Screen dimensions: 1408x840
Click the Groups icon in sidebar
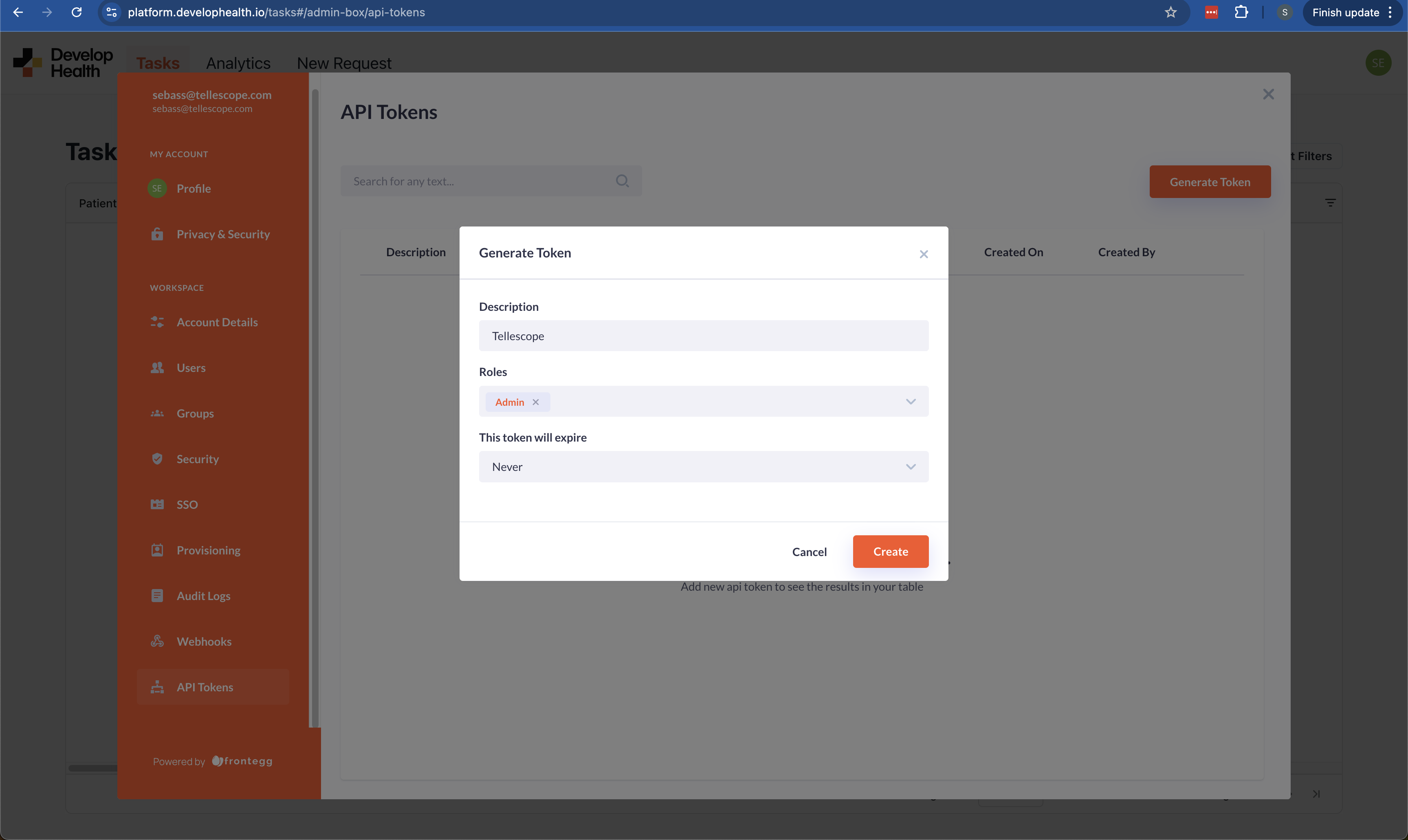(157, 413)
